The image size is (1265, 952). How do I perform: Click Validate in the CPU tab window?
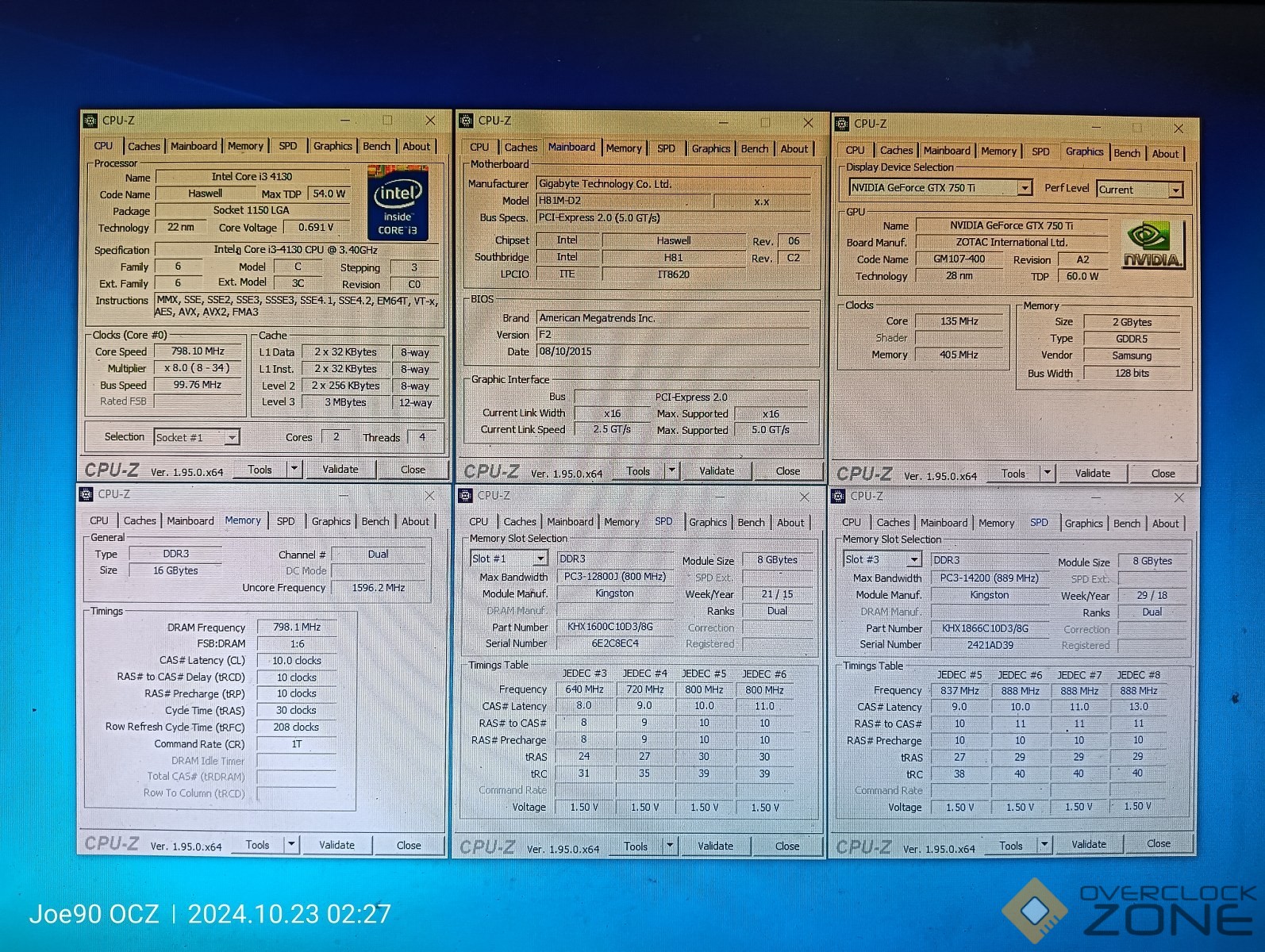click(340, 469)
